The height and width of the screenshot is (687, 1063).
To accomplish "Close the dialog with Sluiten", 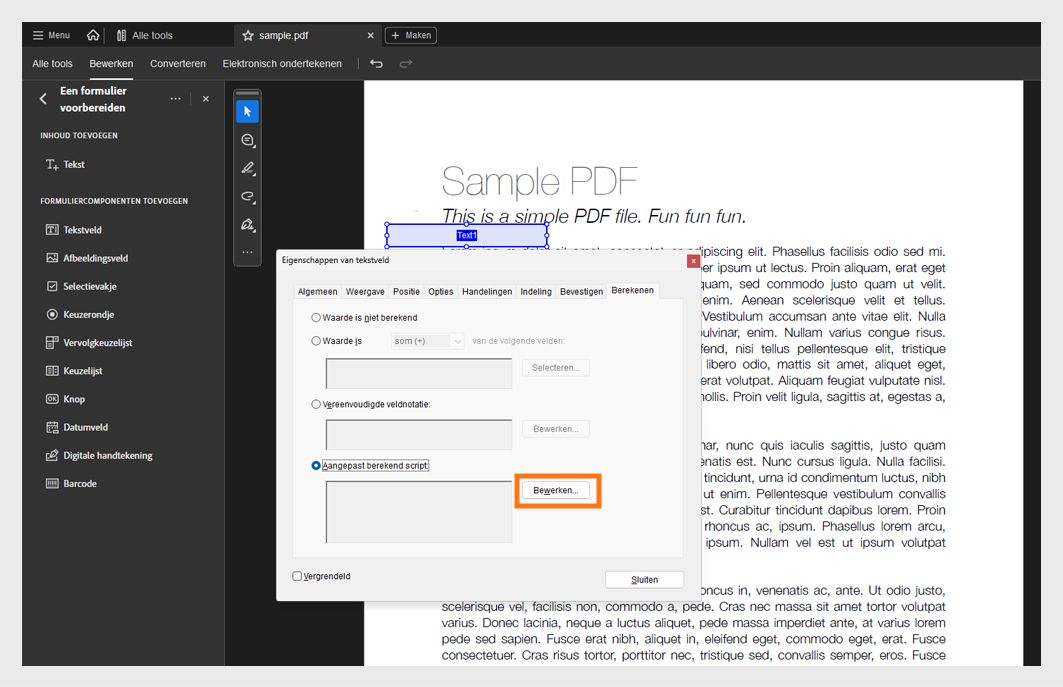I will coord(644,579).
